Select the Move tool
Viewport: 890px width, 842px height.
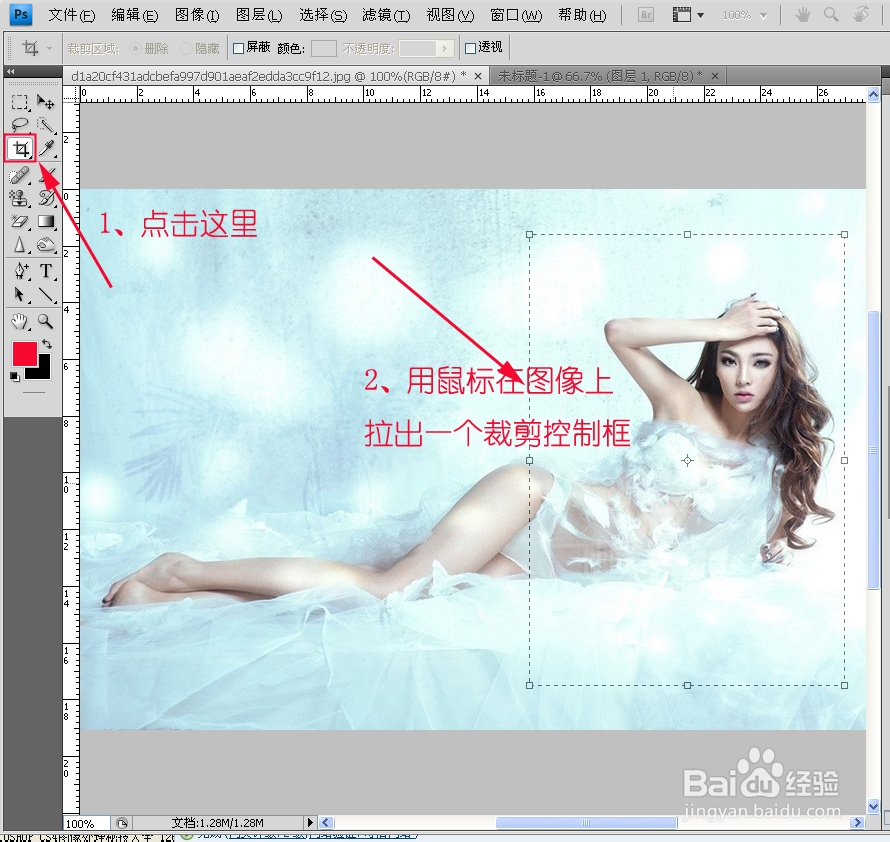pos(47,103)
